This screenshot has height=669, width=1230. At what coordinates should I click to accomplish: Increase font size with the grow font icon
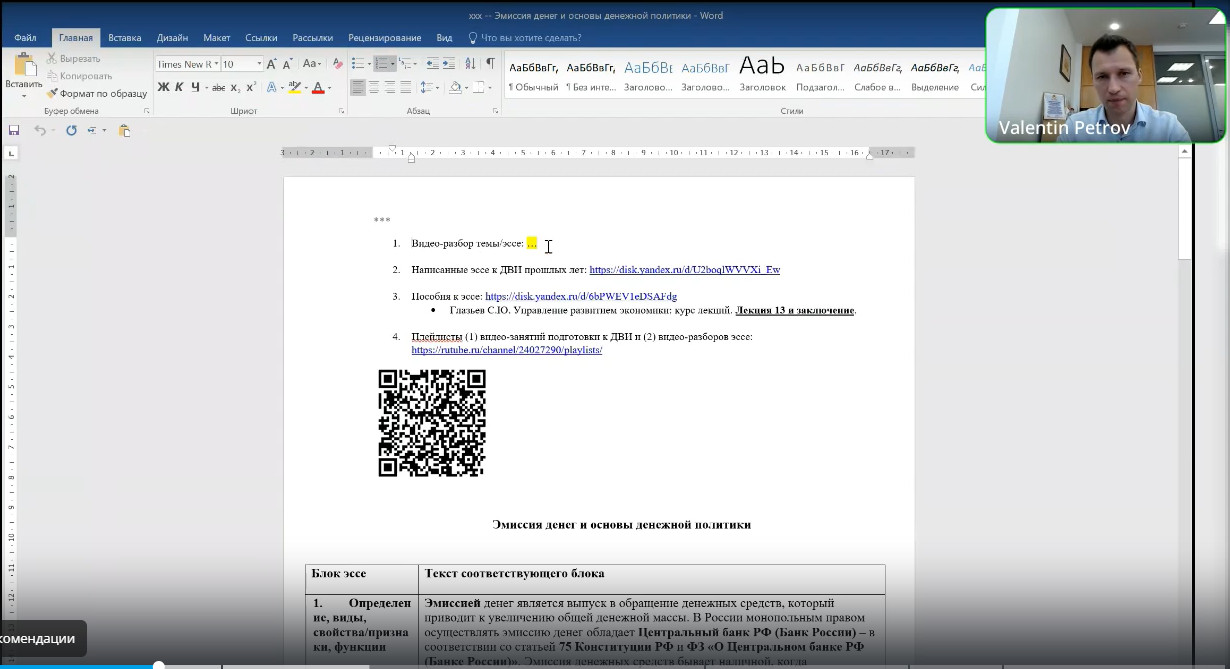pos(272,64)
